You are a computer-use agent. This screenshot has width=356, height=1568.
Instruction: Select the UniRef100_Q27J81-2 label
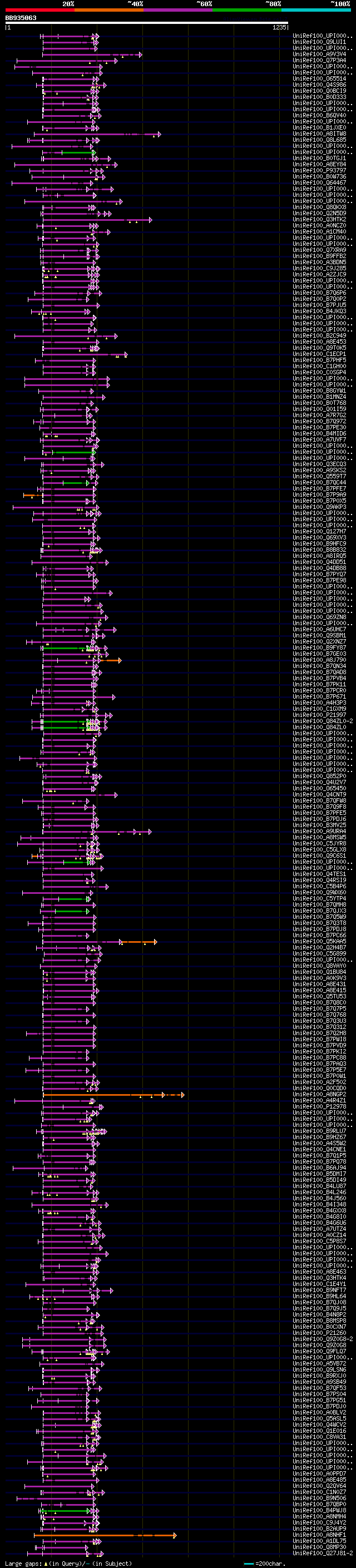click(323, 1553)
